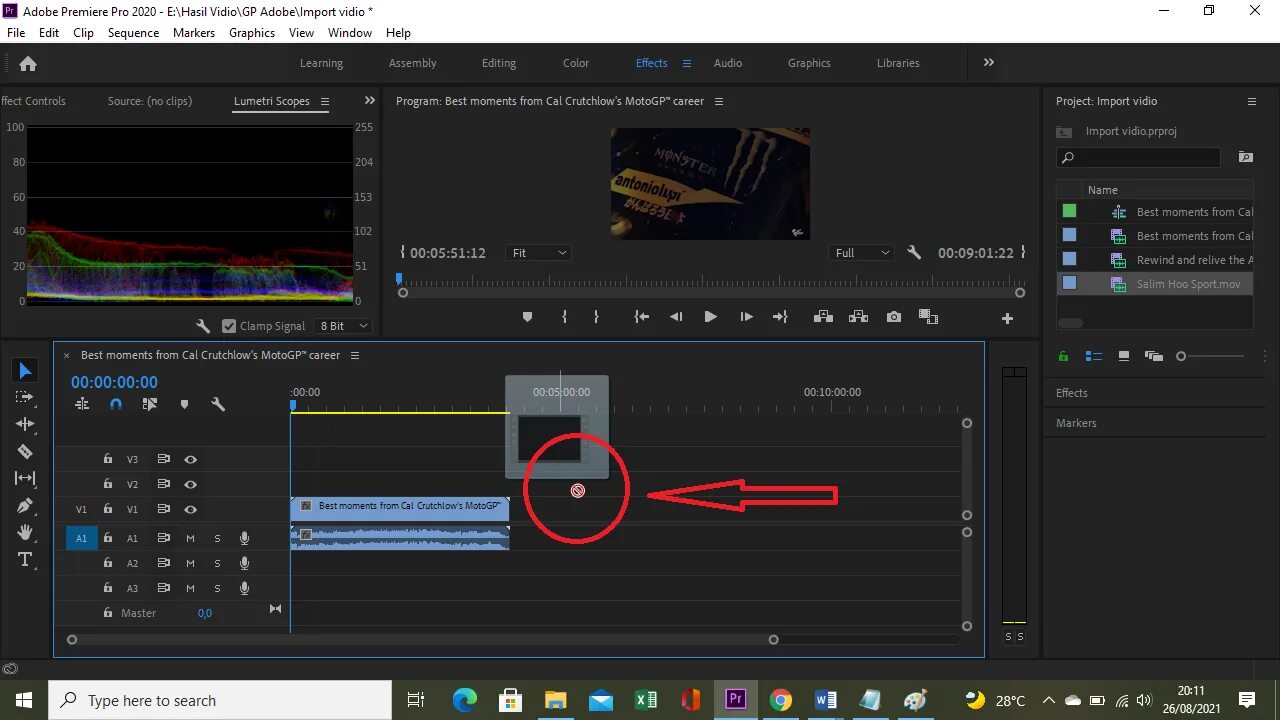
Task: Select the Pen tool
Action: tap(25, 505)
